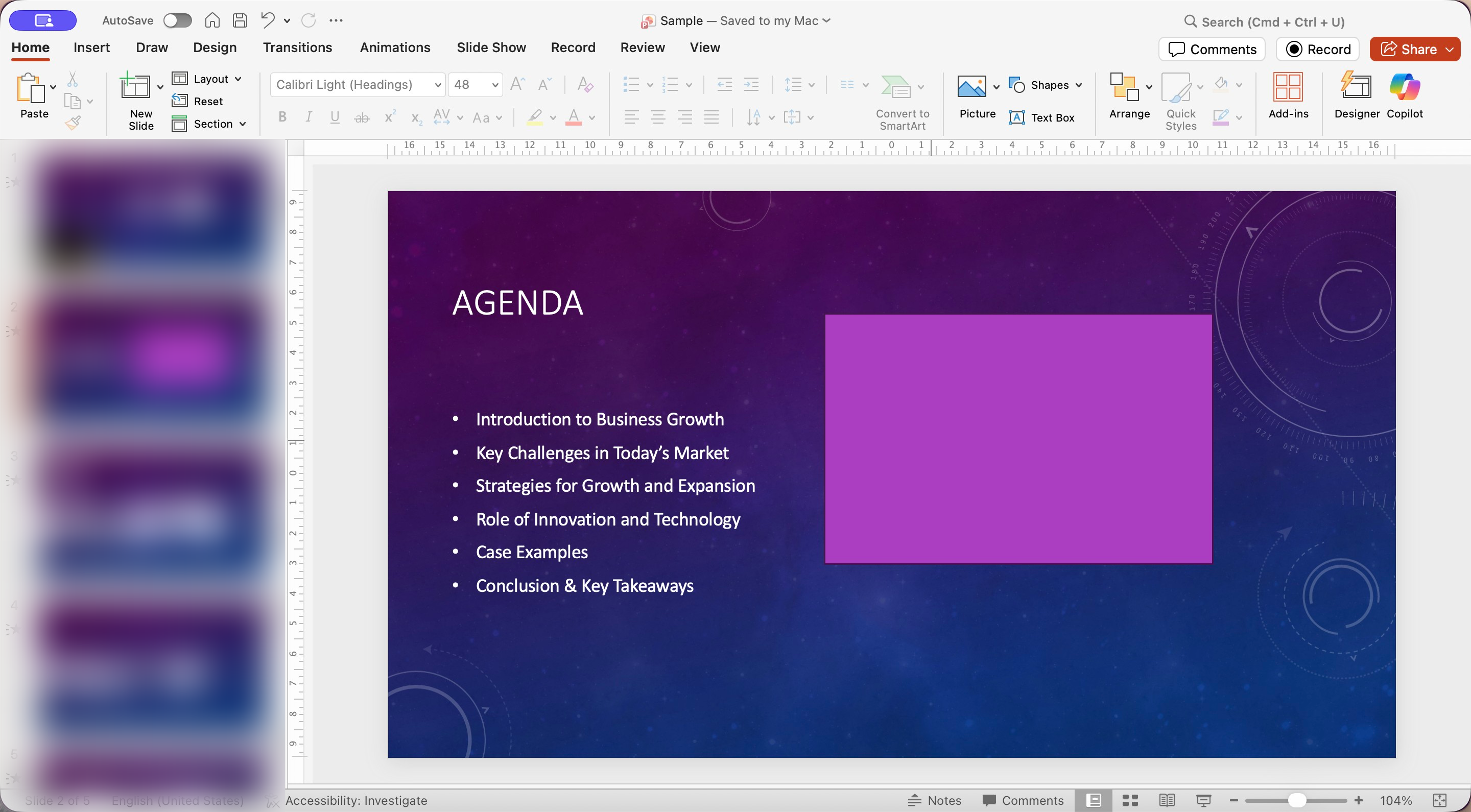Click the Save icon in title bar
This screenshot has height=812, width=1471.
point(240,20)
